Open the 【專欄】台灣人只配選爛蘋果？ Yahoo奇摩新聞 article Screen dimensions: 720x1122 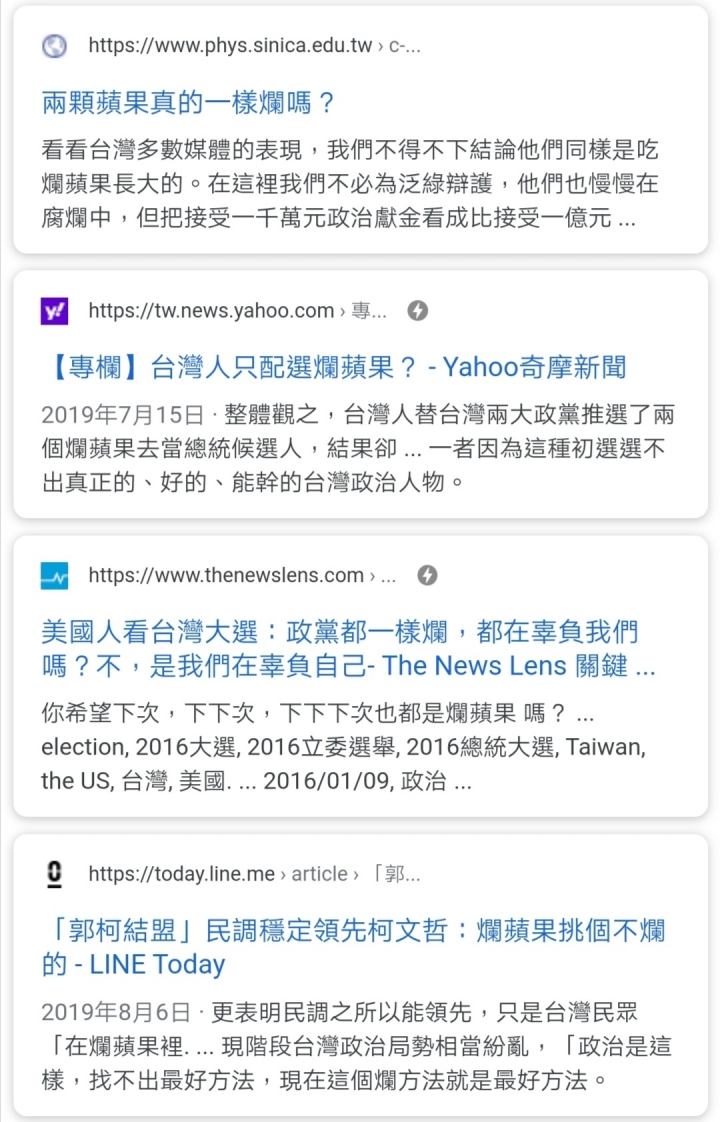[x=334, y=367]
